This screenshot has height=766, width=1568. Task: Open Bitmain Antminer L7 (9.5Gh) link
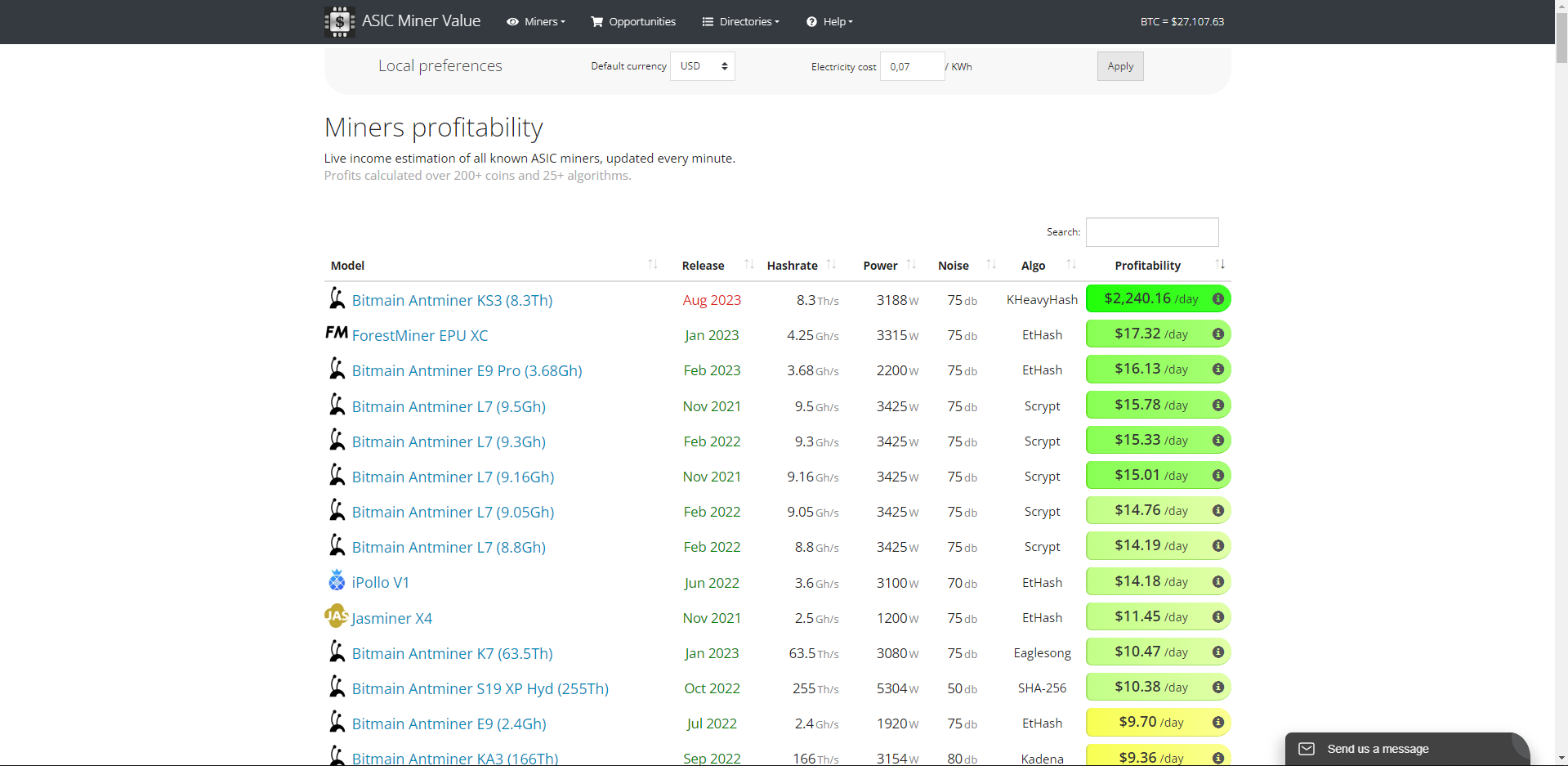(449, 406)
